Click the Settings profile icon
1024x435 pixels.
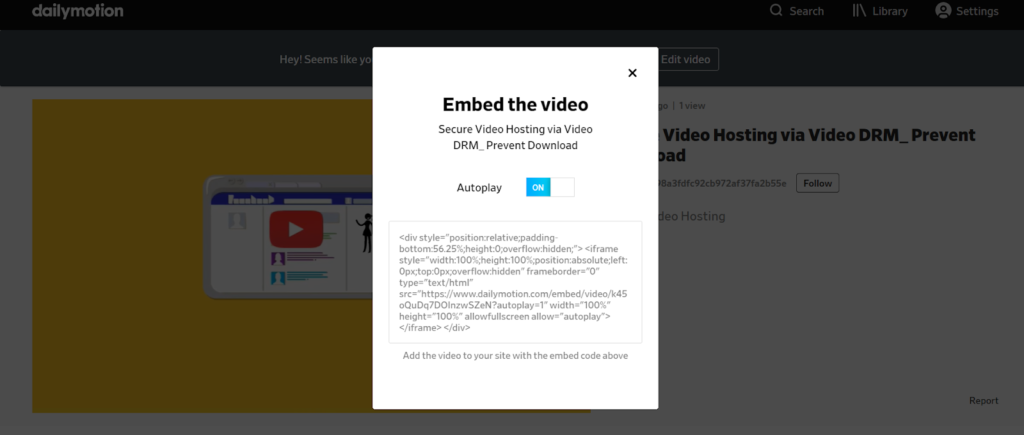[x=943, y=10]
